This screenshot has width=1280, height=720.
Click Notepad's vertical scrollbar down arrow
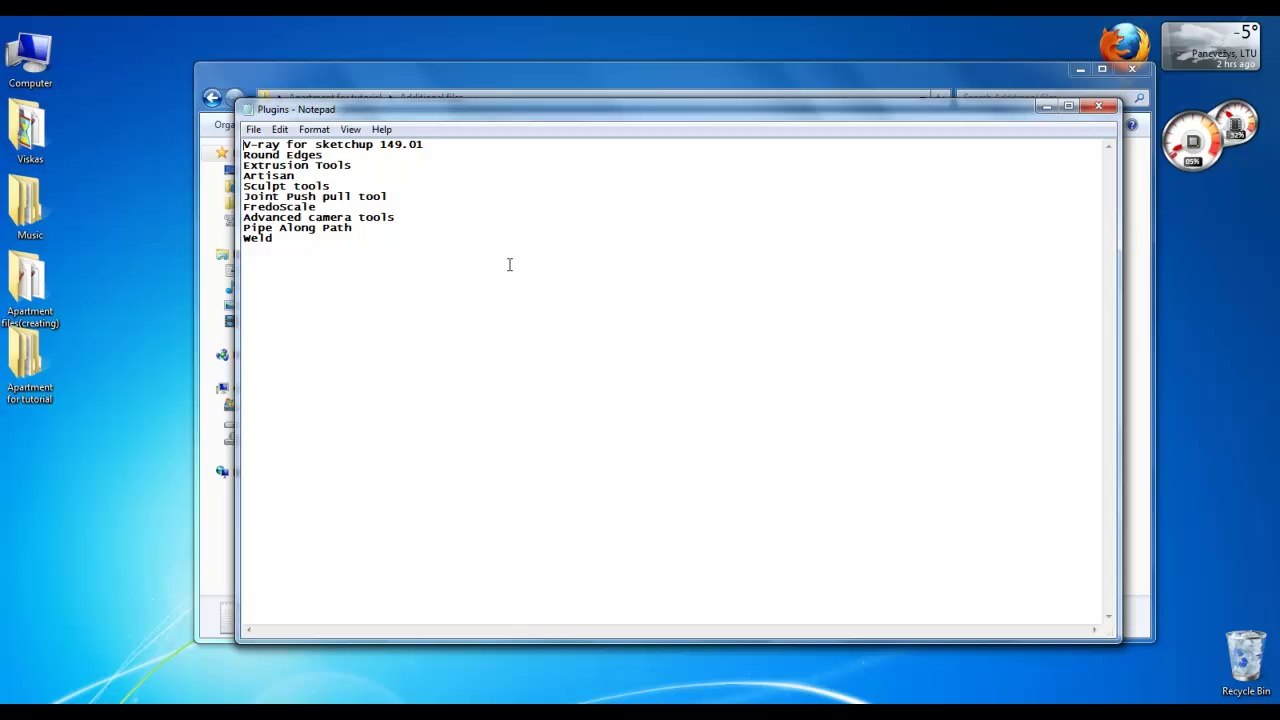tap(1109, 615)
